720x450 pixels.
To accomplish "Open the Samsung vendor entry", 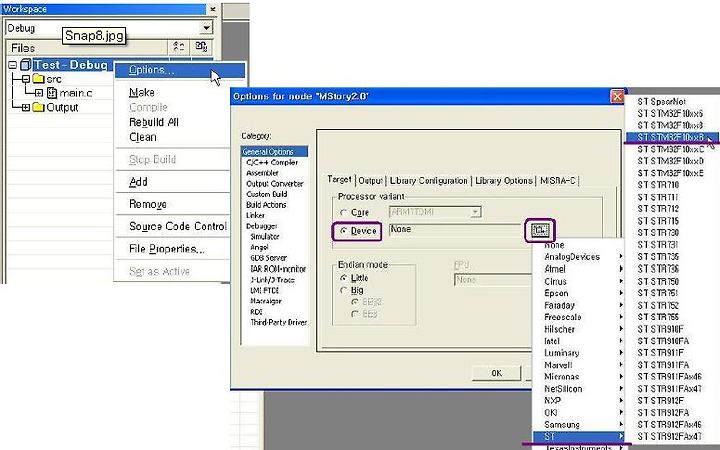I will [579, 424].
